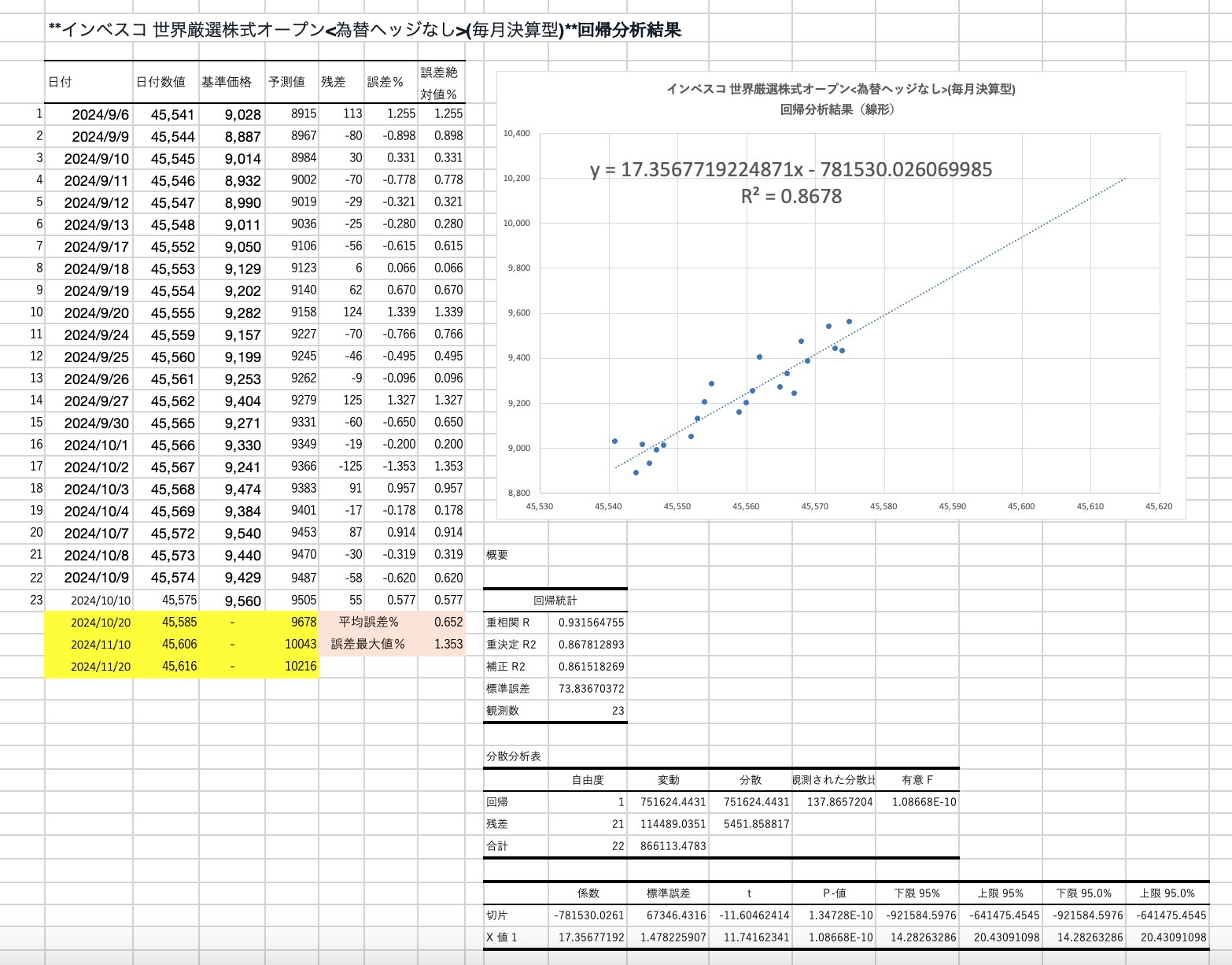Viewport: 1232px width, 965px height.
Task: Select the yellow cell 2024/10/20
Action: coord(101,622)
